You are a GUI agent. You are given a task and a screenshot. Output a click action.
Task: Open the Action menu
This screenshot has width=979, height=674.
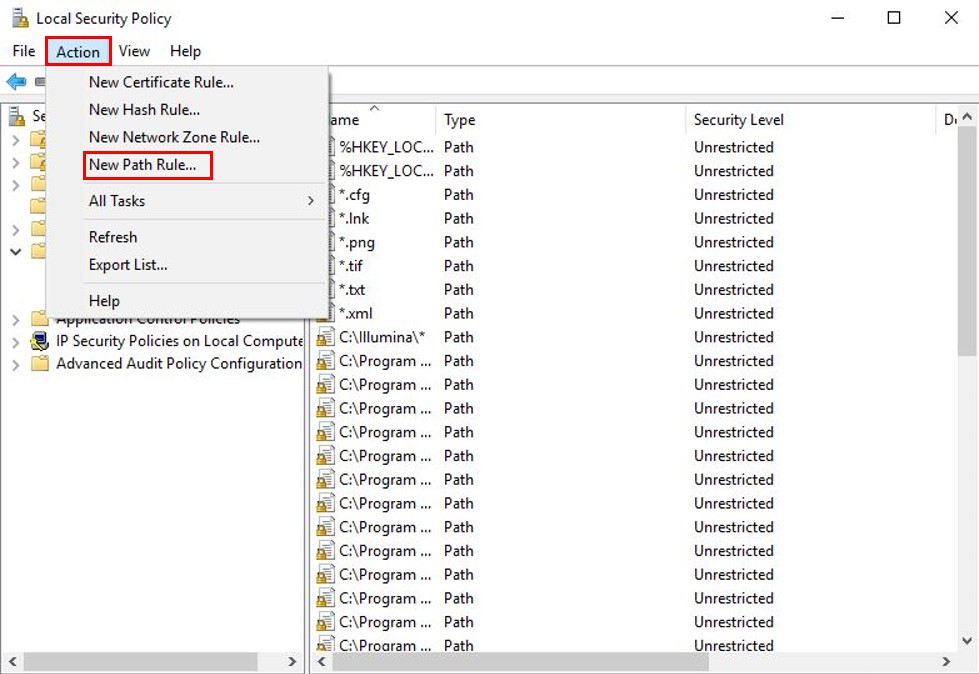[78, 51]
